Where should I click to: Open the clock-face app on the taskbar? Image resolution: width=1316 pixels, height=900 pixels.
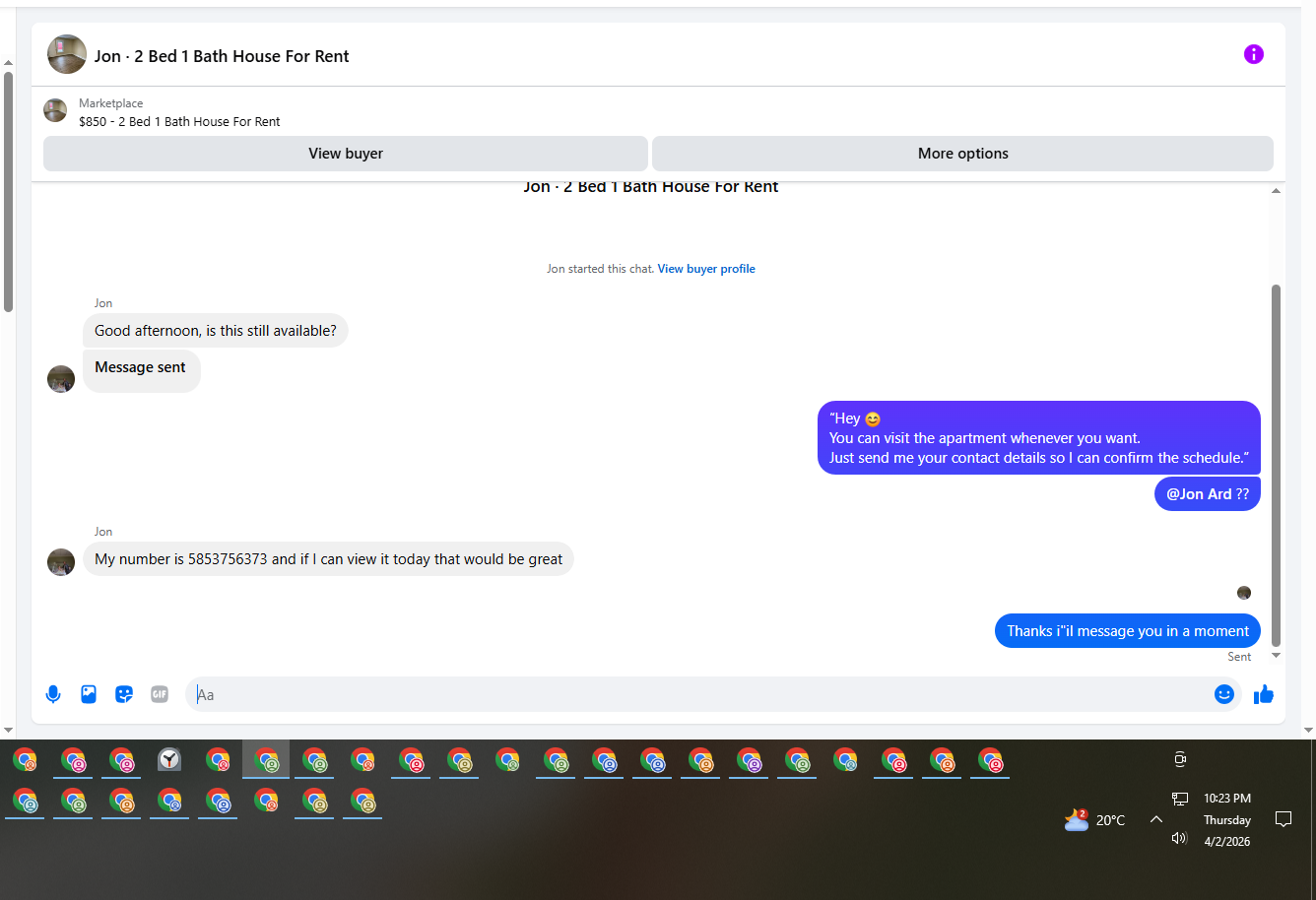coord(170,759)
